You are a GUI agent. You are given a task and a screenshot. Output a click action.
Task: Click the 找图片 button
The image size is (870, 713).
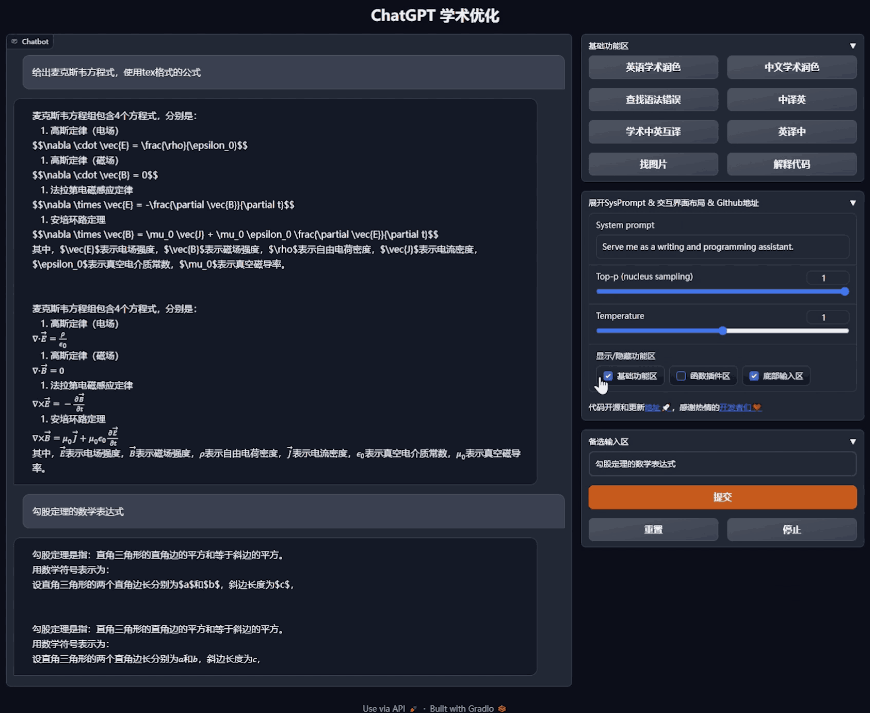pos(653,164)
